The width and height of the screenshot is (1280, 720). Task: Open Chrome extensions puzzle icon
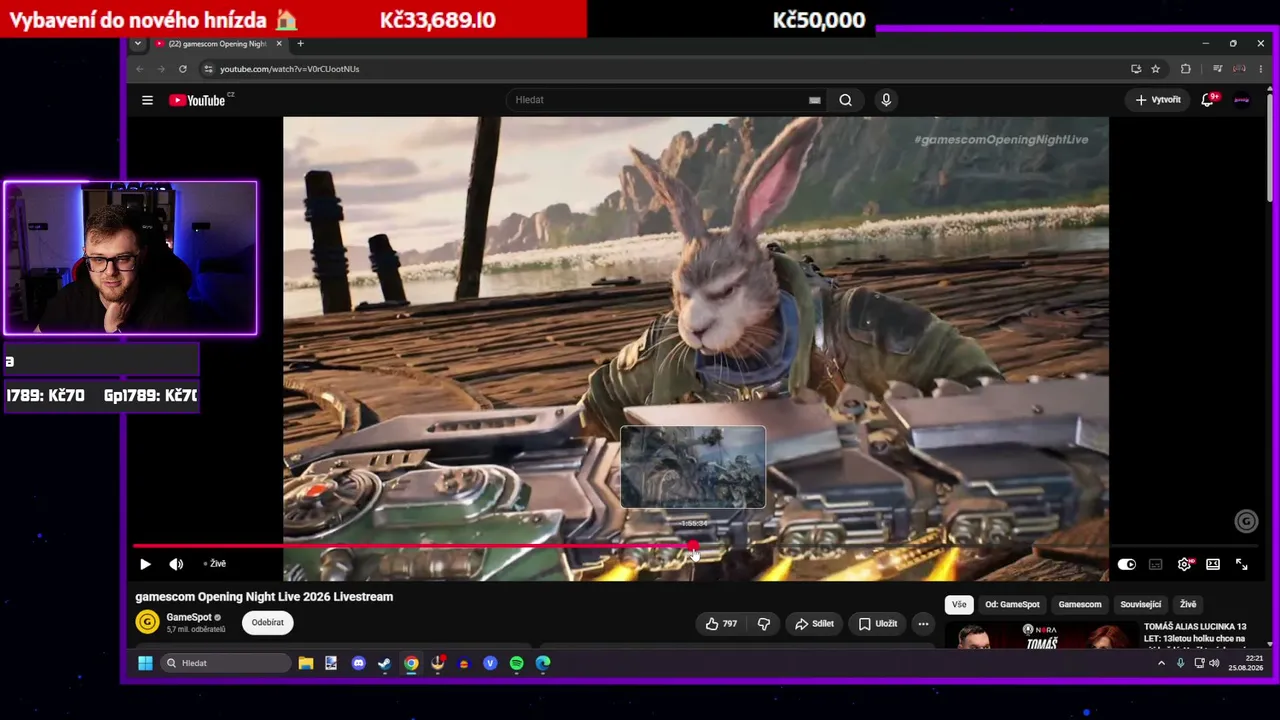[1186, 69]
